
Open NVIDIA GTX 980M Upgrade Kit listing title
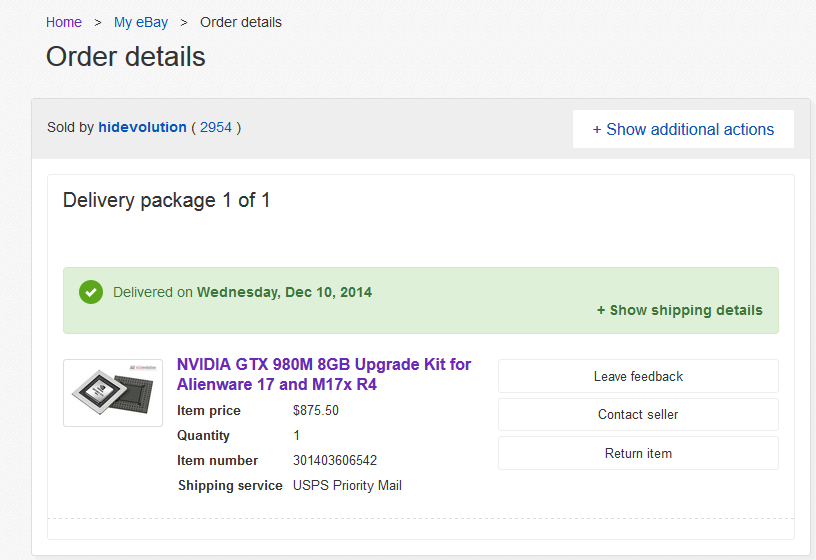324,374
